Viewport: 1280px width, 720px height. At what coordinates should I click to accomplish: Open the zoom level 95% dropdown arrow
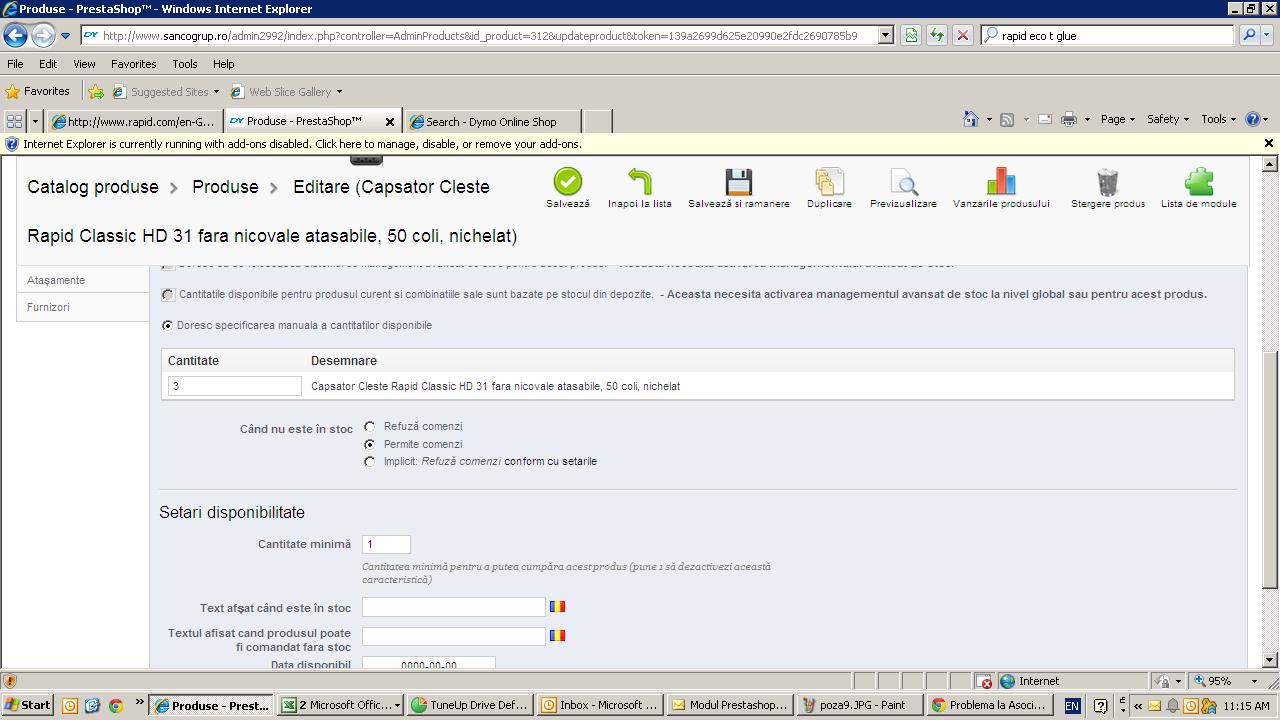[1254, 681]
